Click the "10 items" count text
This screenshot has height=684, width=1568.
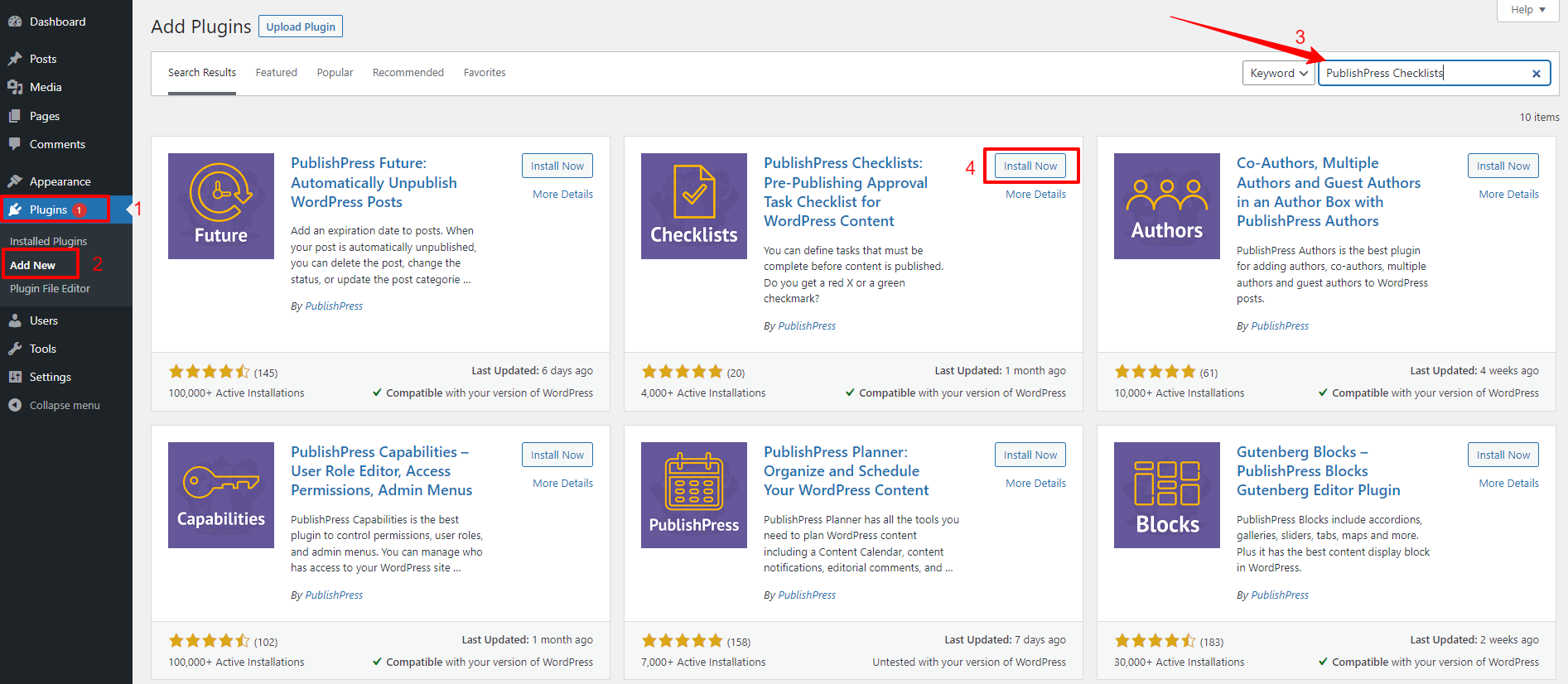point(1539,118)
